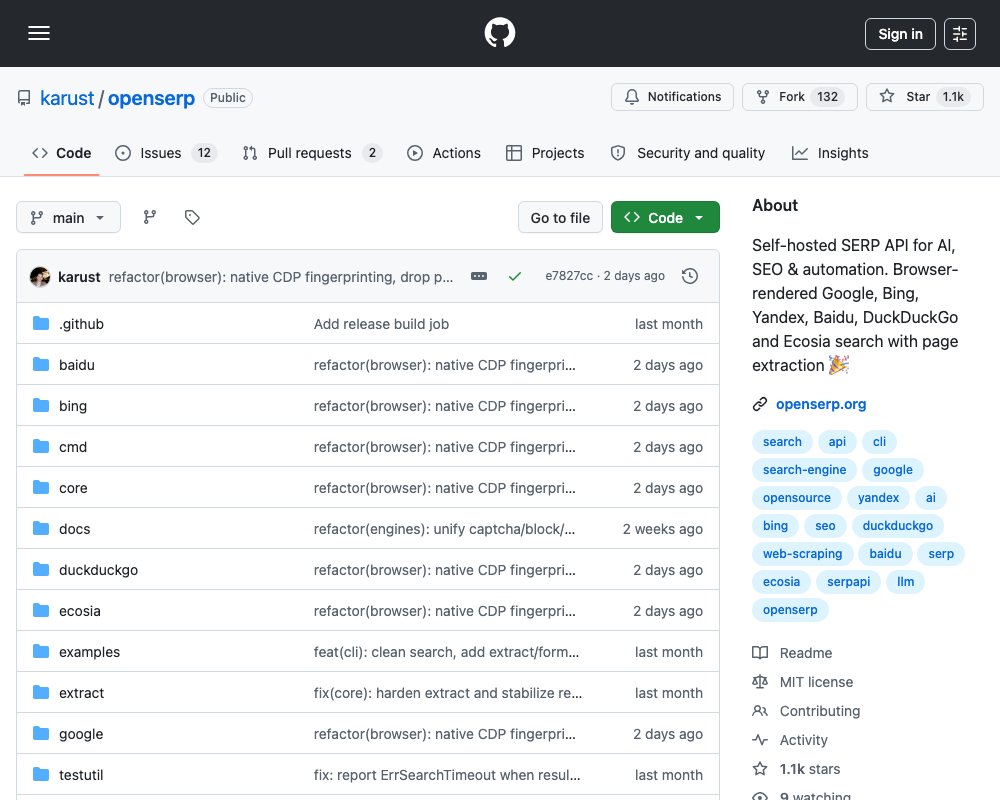The width and height of the screenshot is (1000, 800).
Task: Switch to the Code tab
Action: [x=61, y=153]
